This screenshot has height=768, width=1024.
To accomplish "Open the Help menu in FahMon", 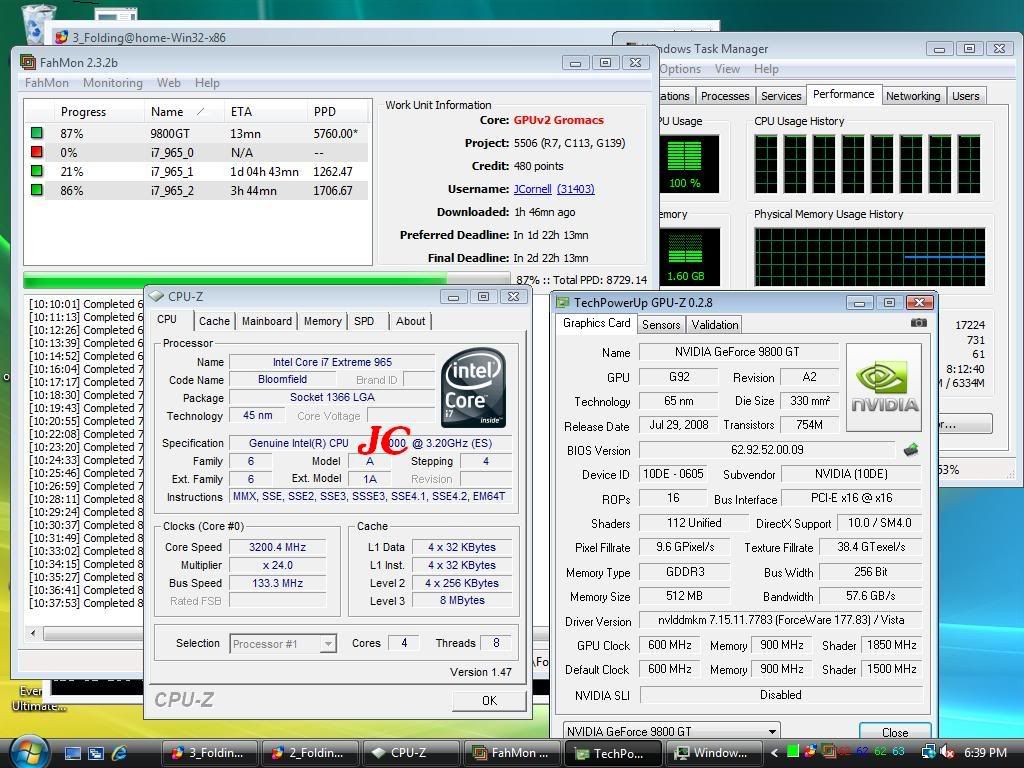I will tap(207, 83).
